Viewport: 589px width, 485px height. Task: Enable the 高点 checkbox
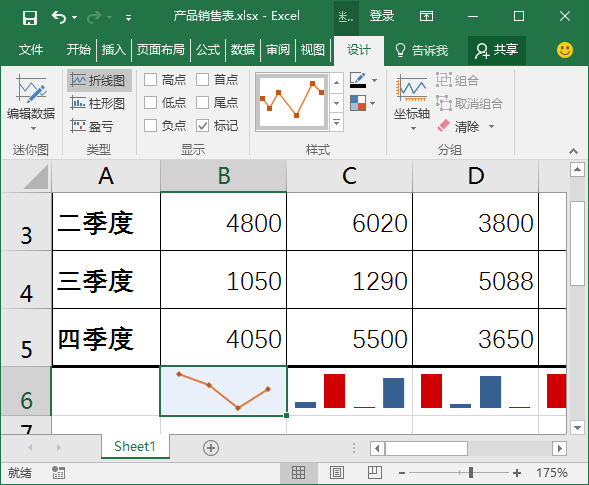click(150, 80)
